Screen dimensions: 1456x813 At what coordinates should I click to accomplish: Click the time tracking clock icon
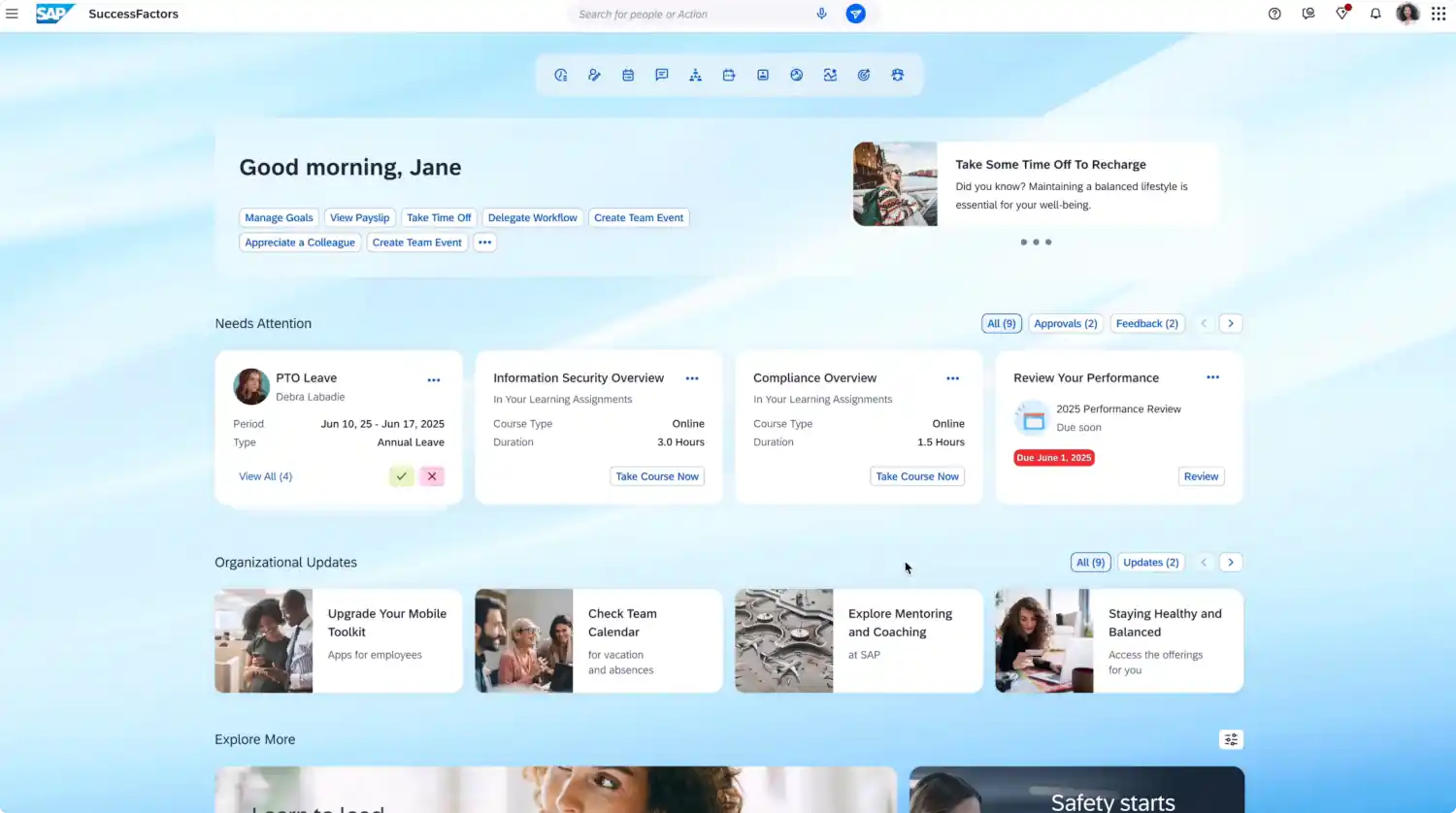[x=560, y=75]
